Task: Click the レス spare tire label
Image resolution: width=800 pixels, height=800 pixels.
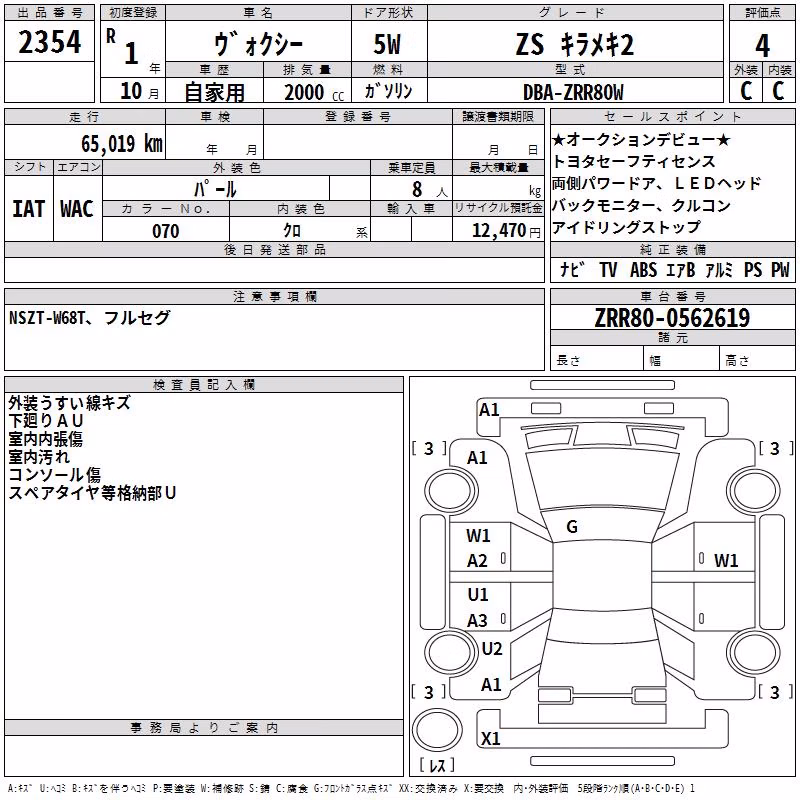Action: click(x=437, y=765)
